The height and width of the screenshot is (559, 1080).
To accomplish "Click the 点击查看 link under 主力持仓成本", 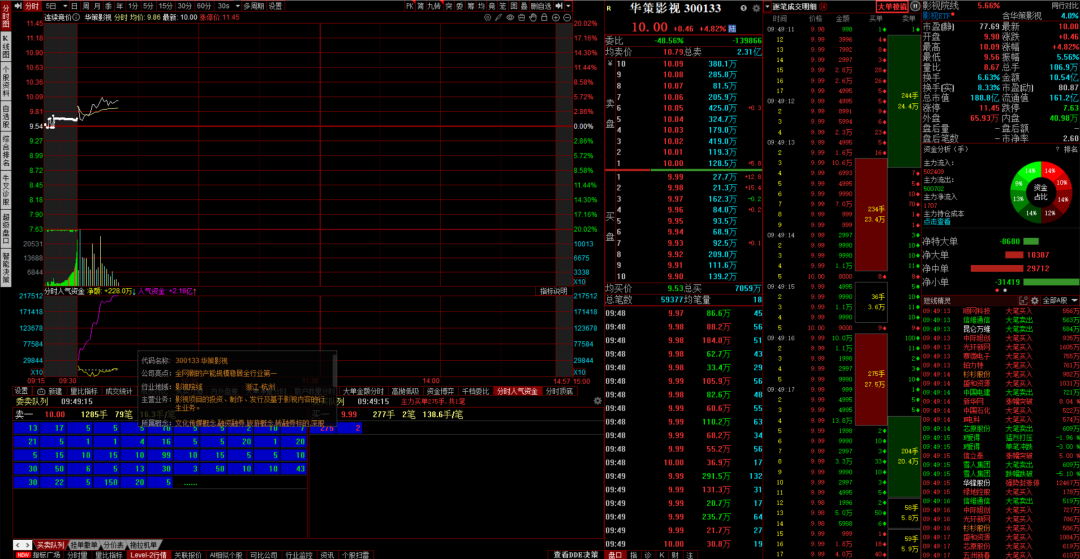I will pos(935,222).
